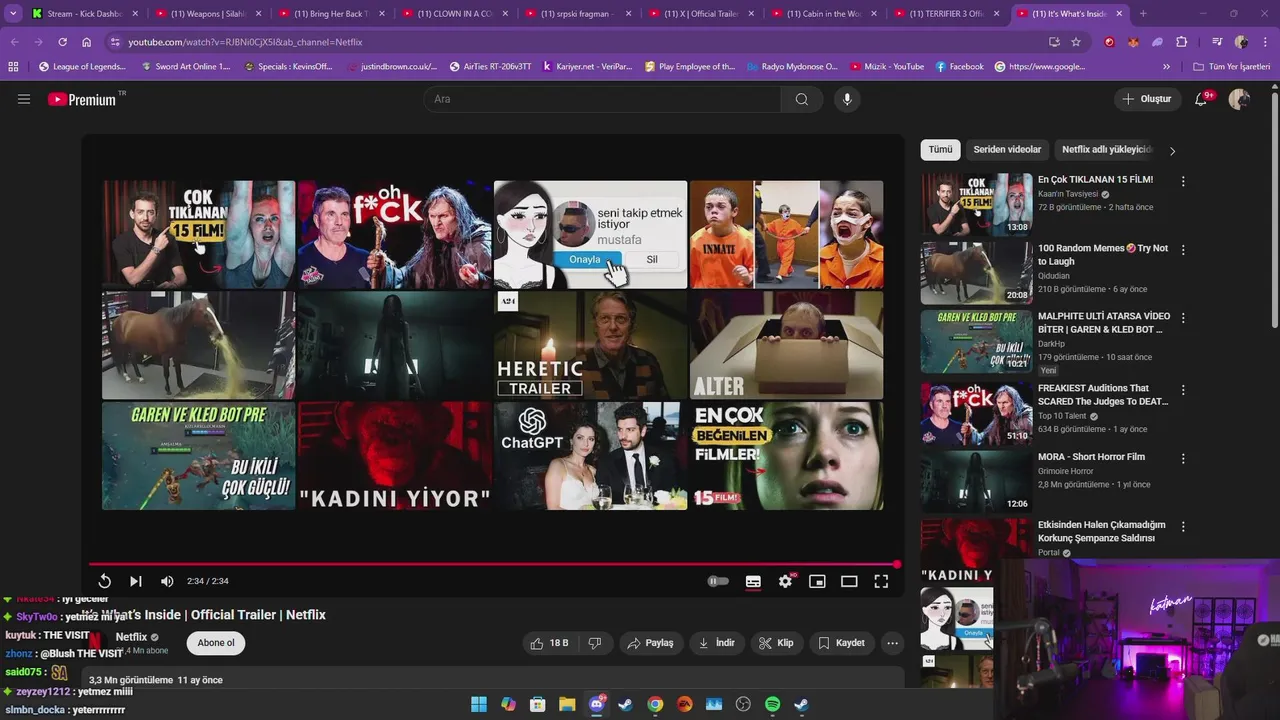Open options for MORA Short Horror Film
Viewport: 1280px width, 720px height.
1183,458
